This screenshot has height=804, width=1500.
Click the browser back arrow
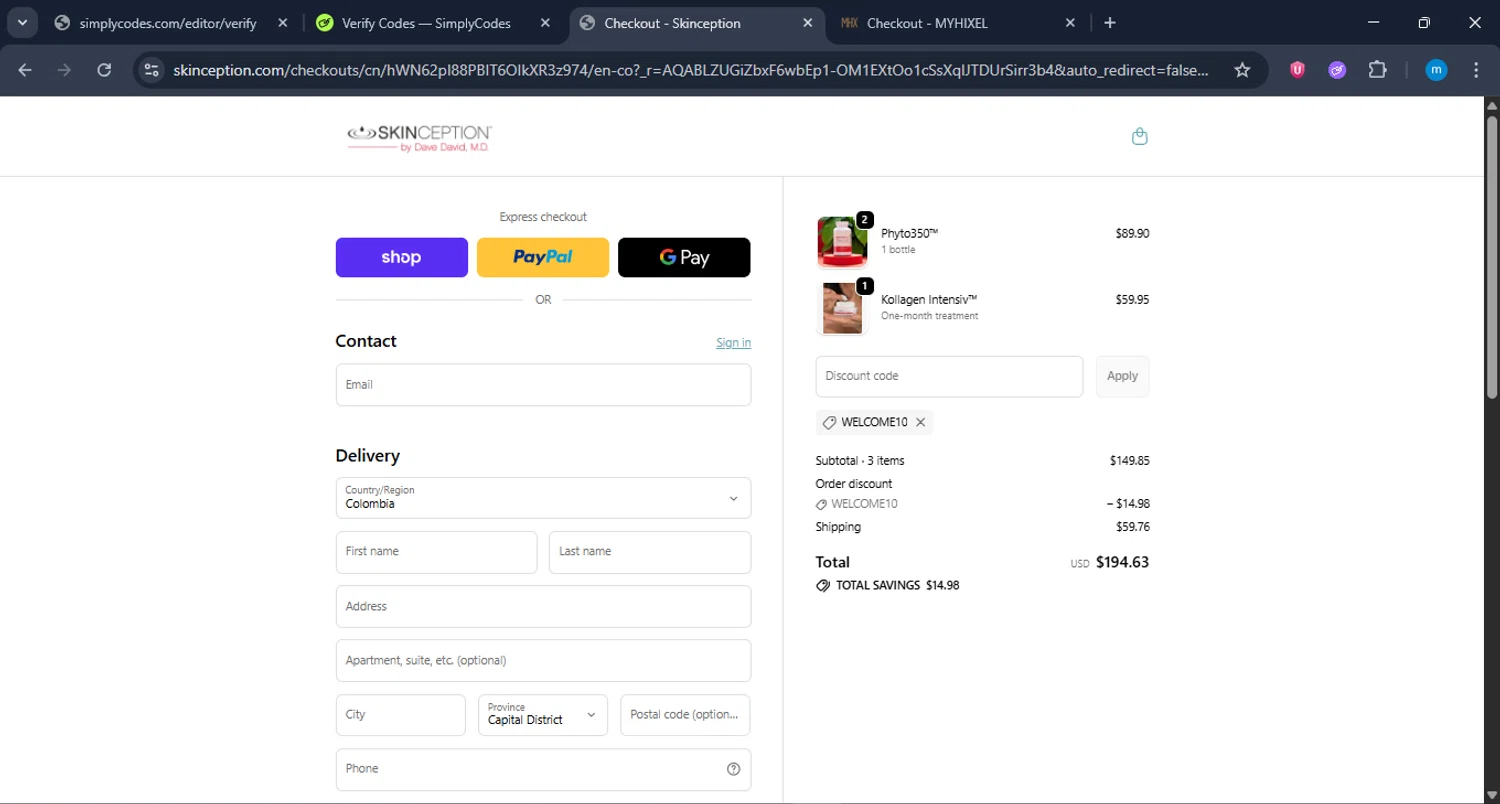(x=25, y=70)
